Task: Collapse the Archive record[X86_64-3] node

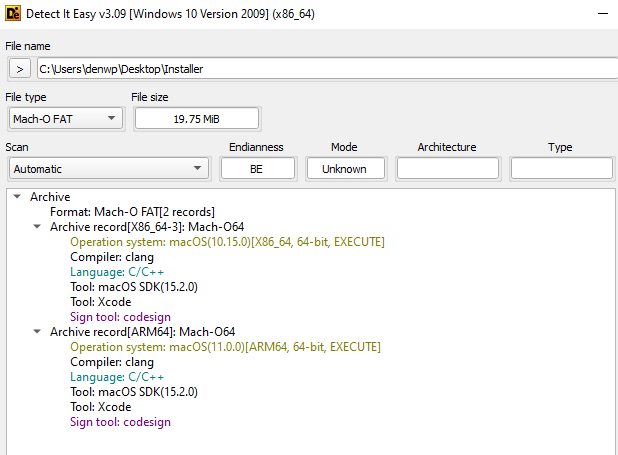Action: tap(37, 227)
